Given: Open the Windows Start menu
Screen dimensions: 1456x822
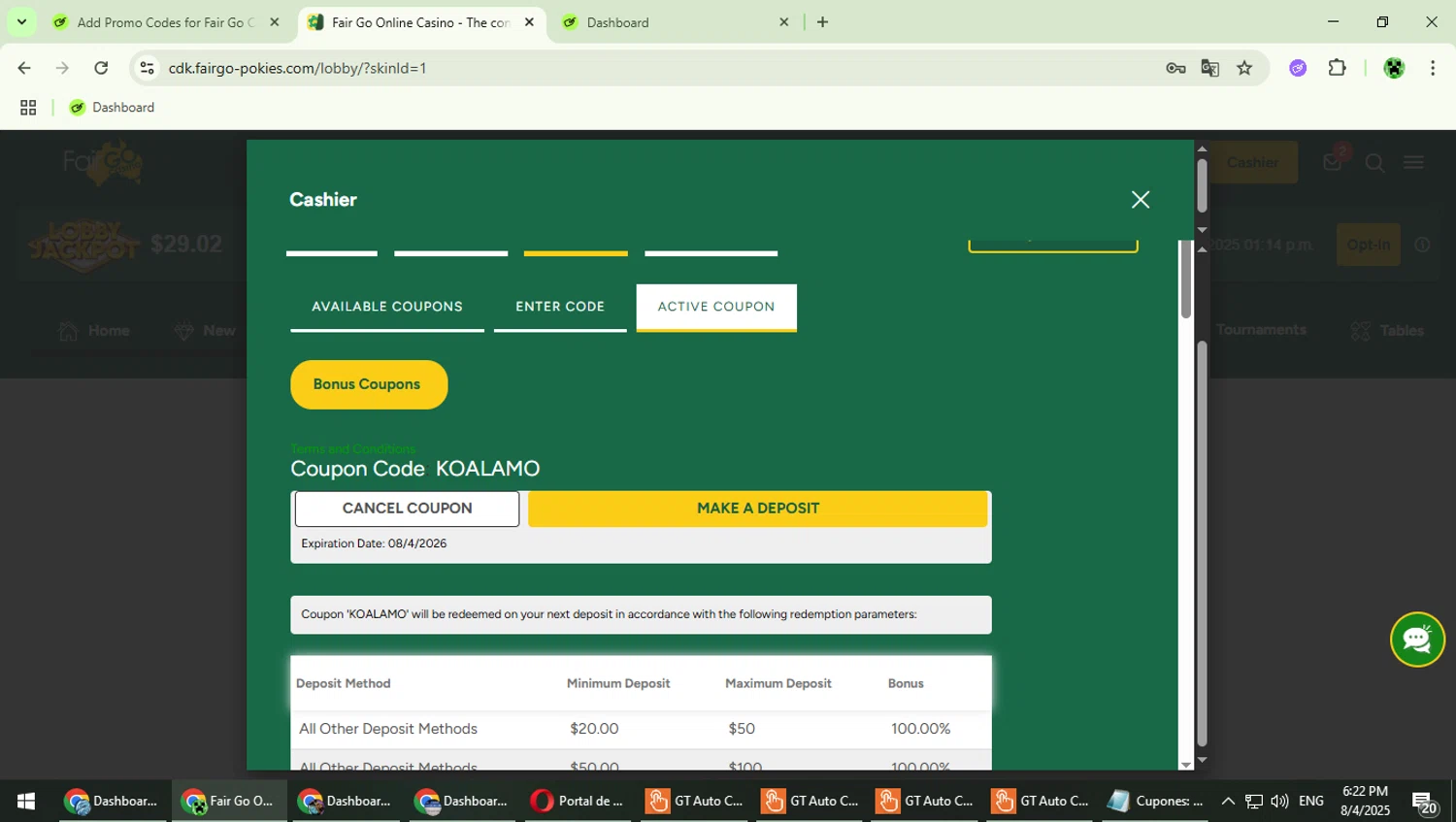Looking at the screenshot, I should click(x=26, y=801).
